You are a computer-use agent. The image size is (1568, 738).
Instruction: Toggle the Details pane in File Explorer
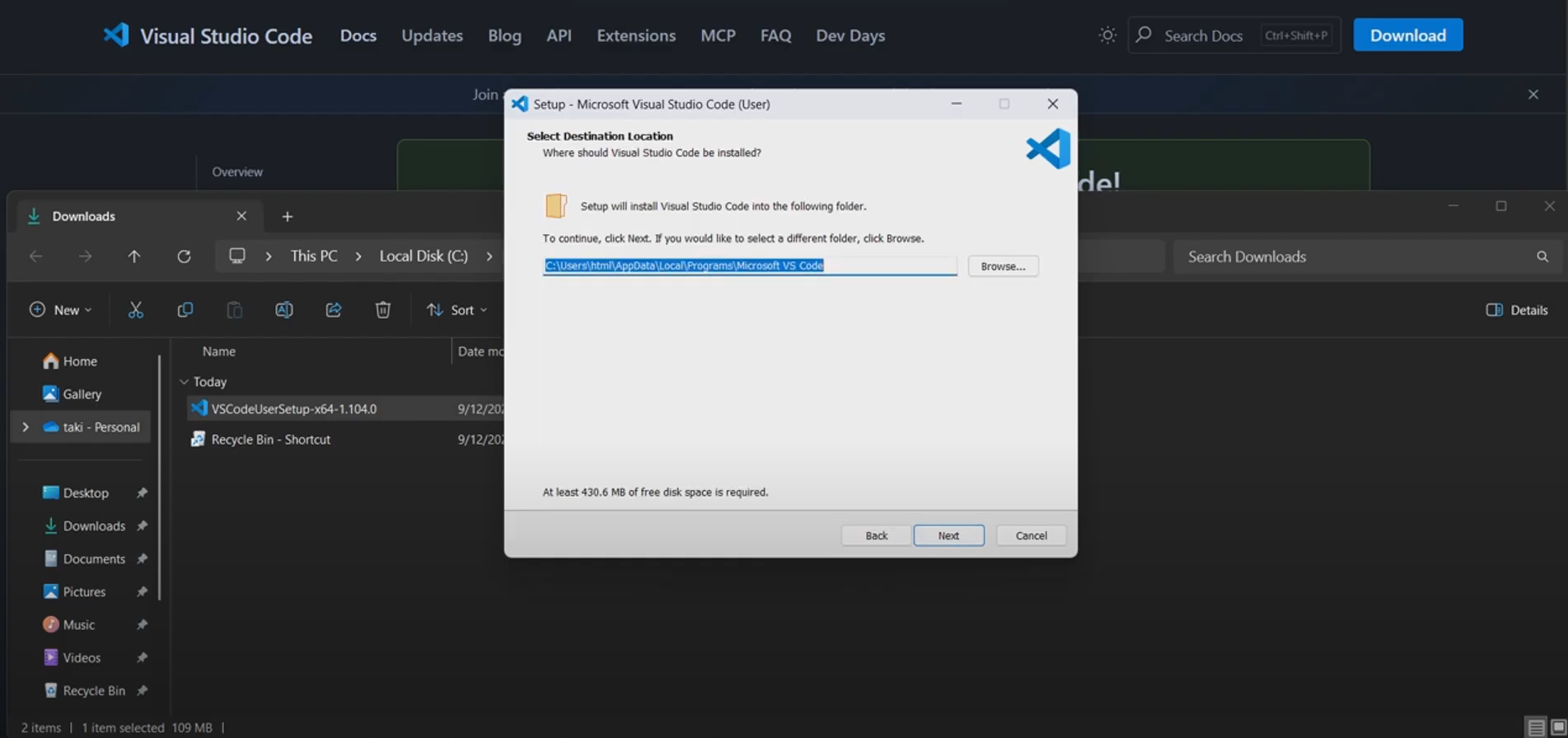(1517, 310)
